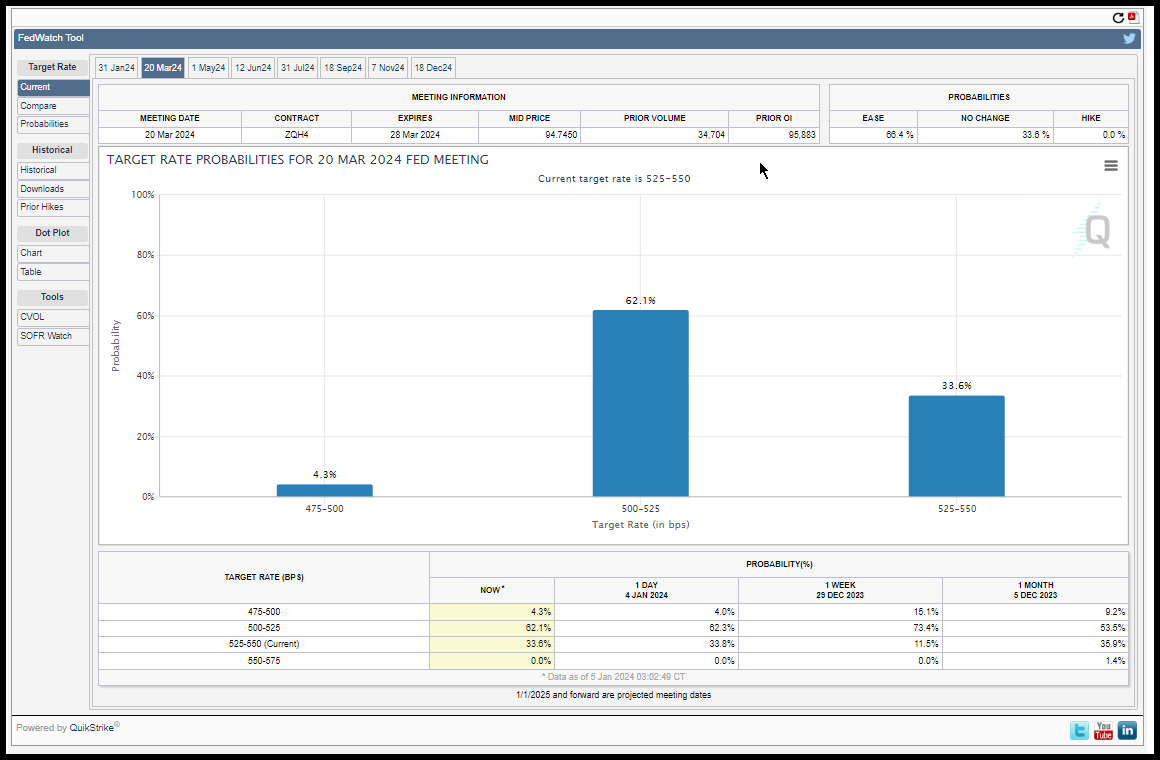
Task: Click the QuikStrike link in footer
Action: tap(92, 727)
